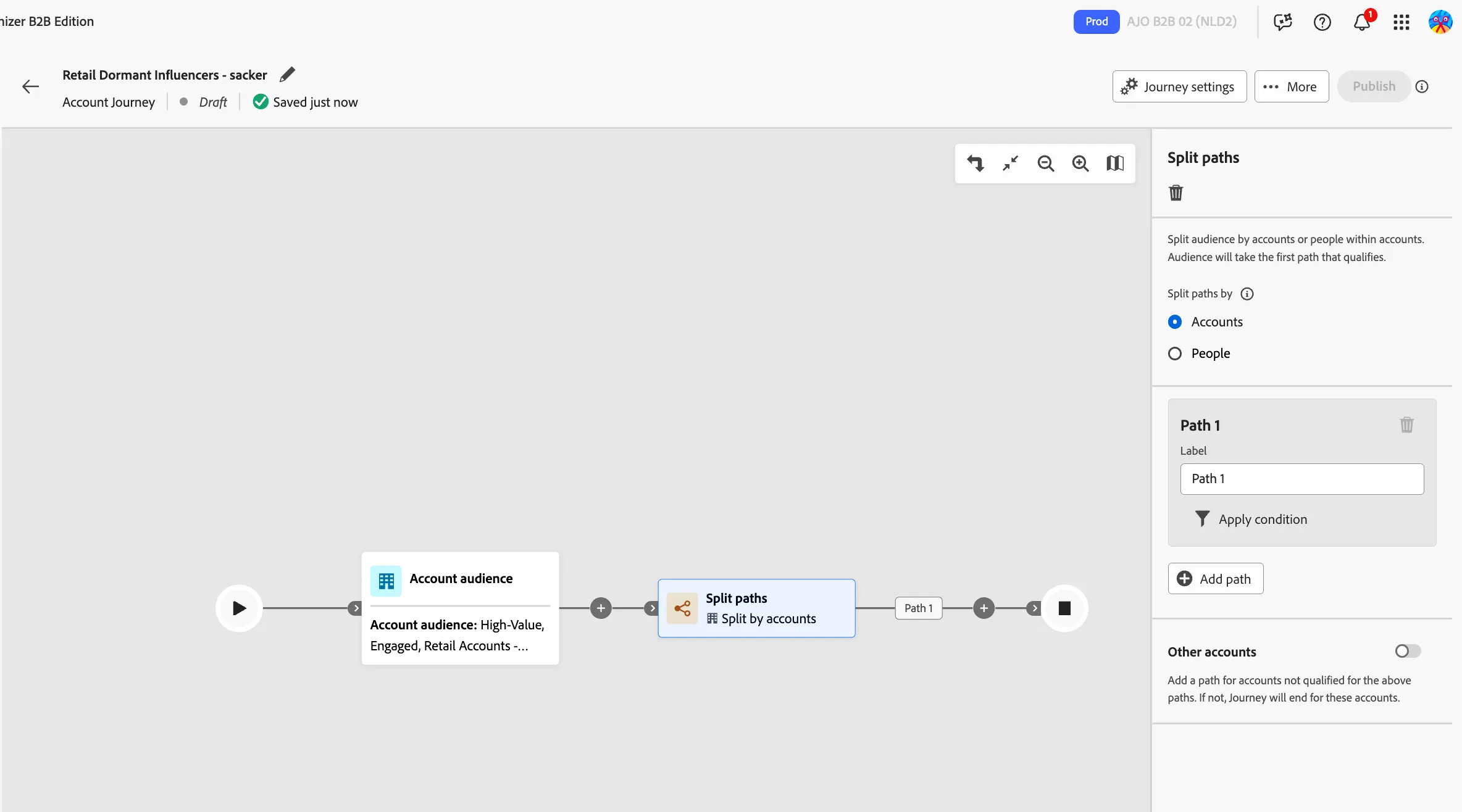Screen dimensions: 1462x812
Task: Delete Path 1 using its trash icon
Action: pyautogui.click(x=1407, y=425)
